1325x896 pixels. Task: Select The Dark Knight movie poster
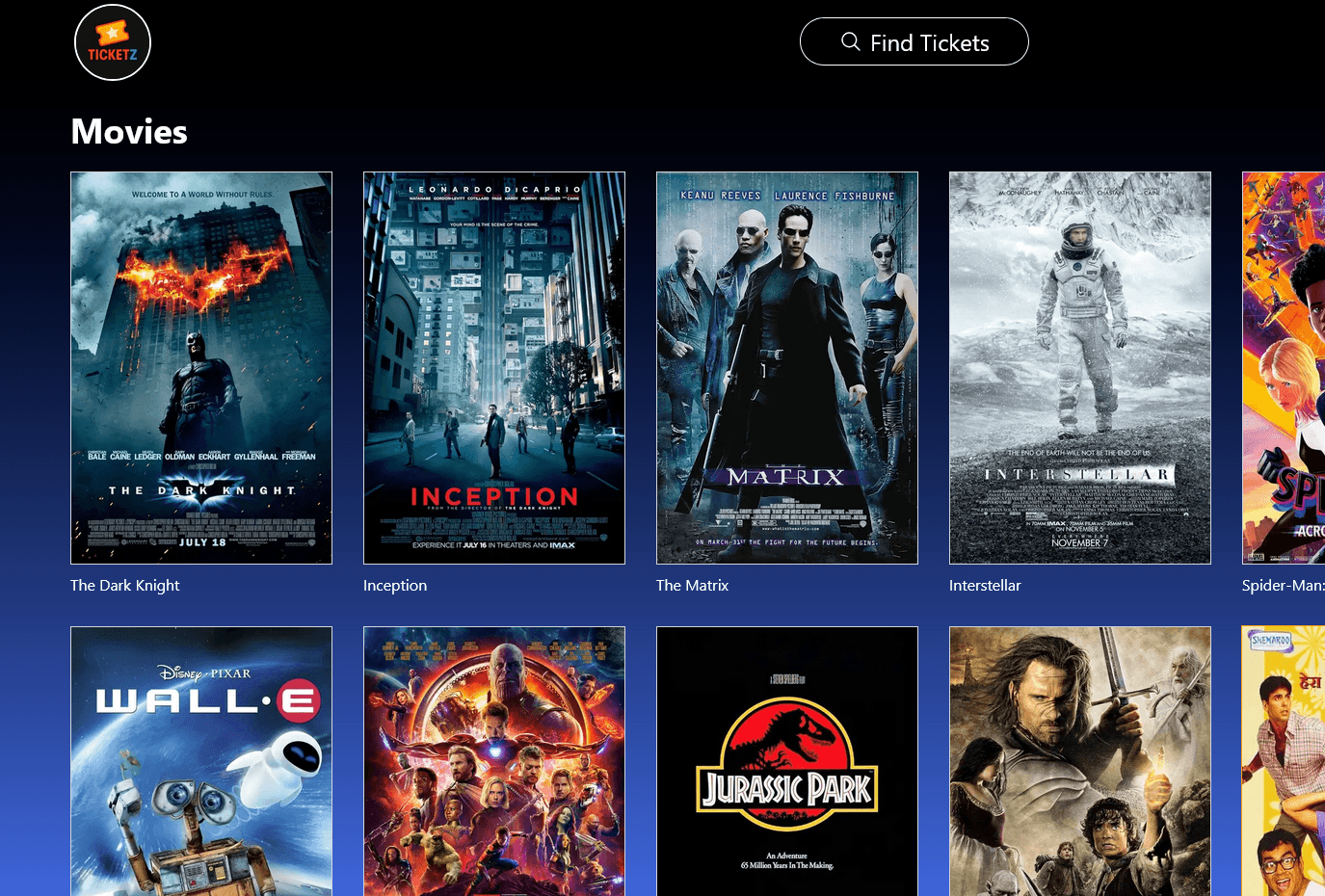click(x=201, y=368)
